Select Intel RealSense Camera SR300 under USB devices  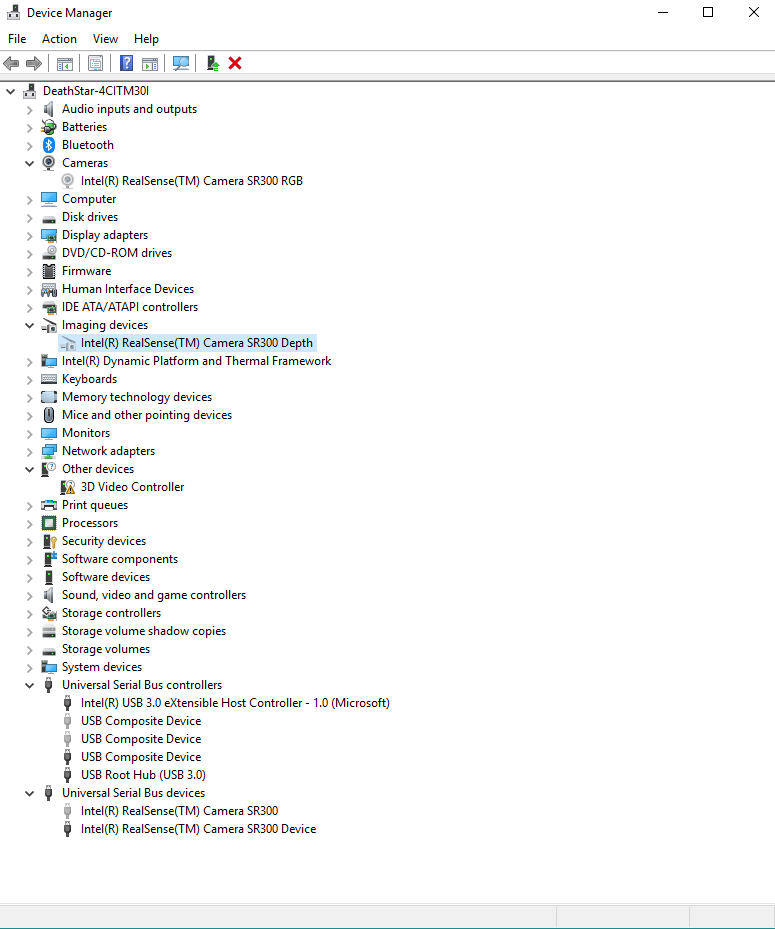pos(180,811)
